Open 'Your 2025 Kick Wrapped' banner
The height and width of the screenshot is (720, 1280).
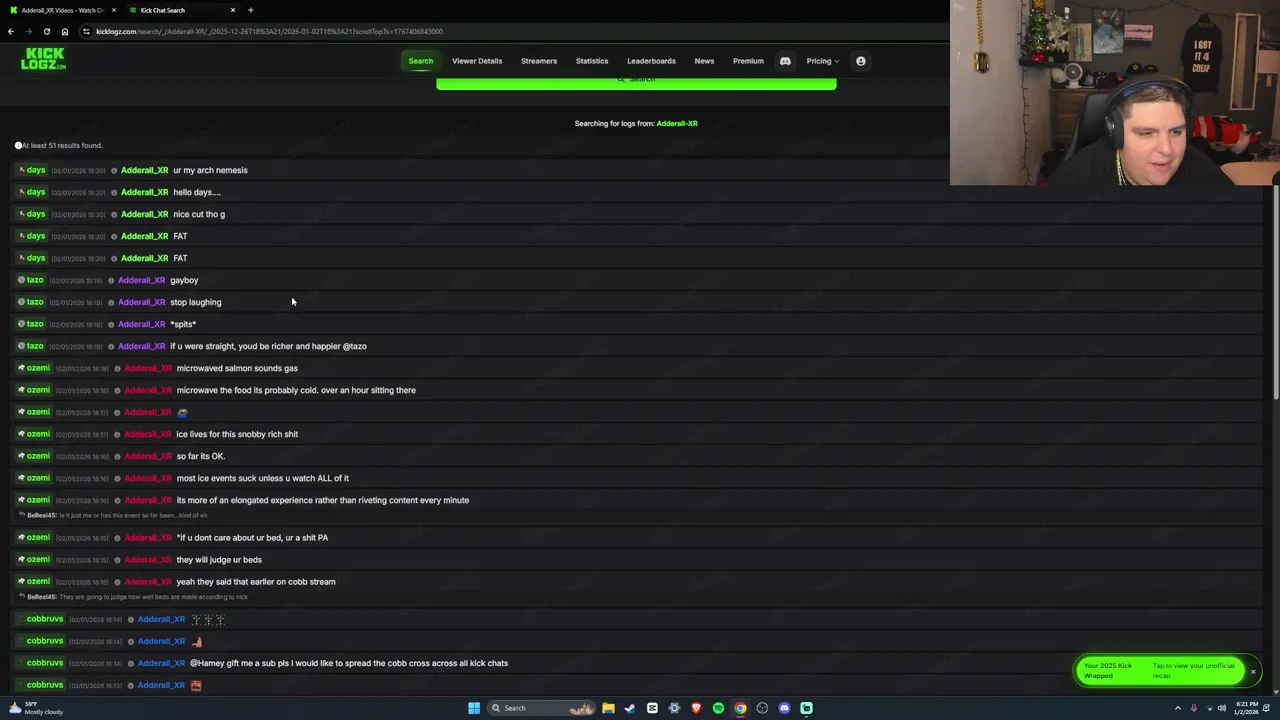click(1160, 671)
